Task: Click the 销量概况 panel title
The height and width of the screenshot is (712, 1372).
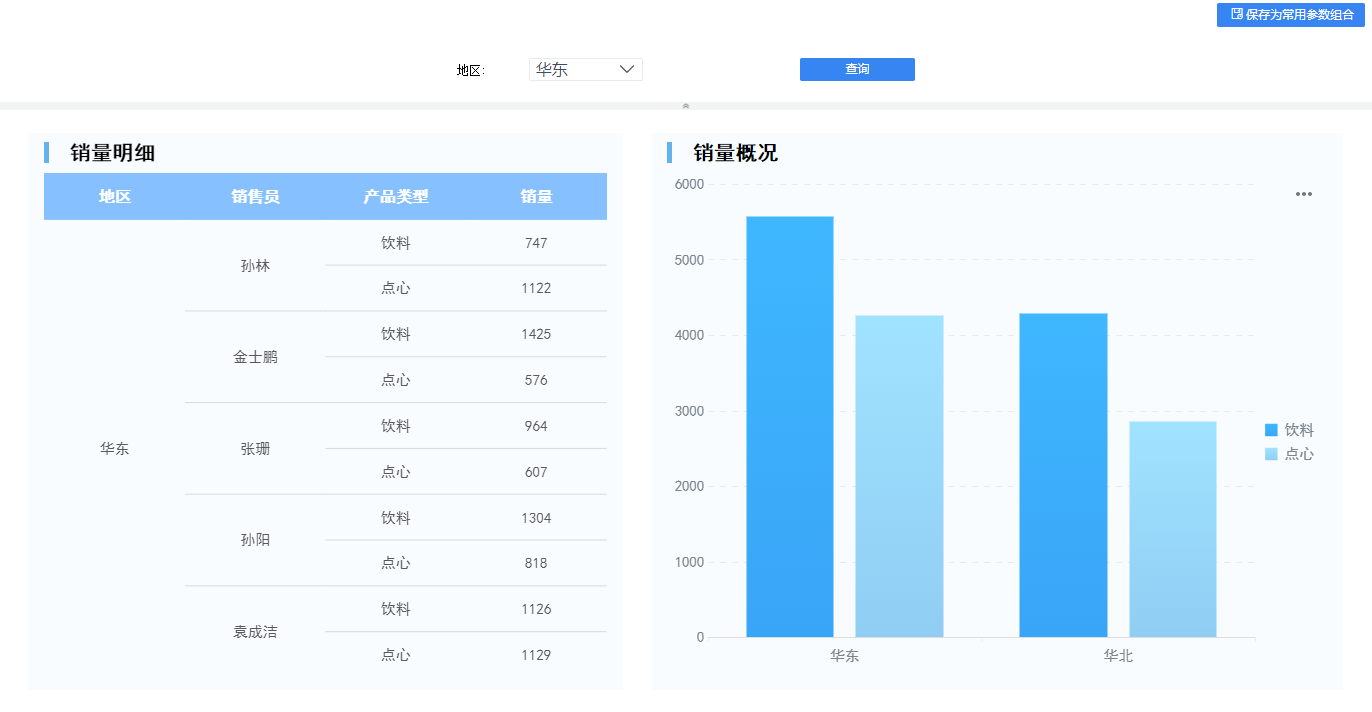Action: 735,153
